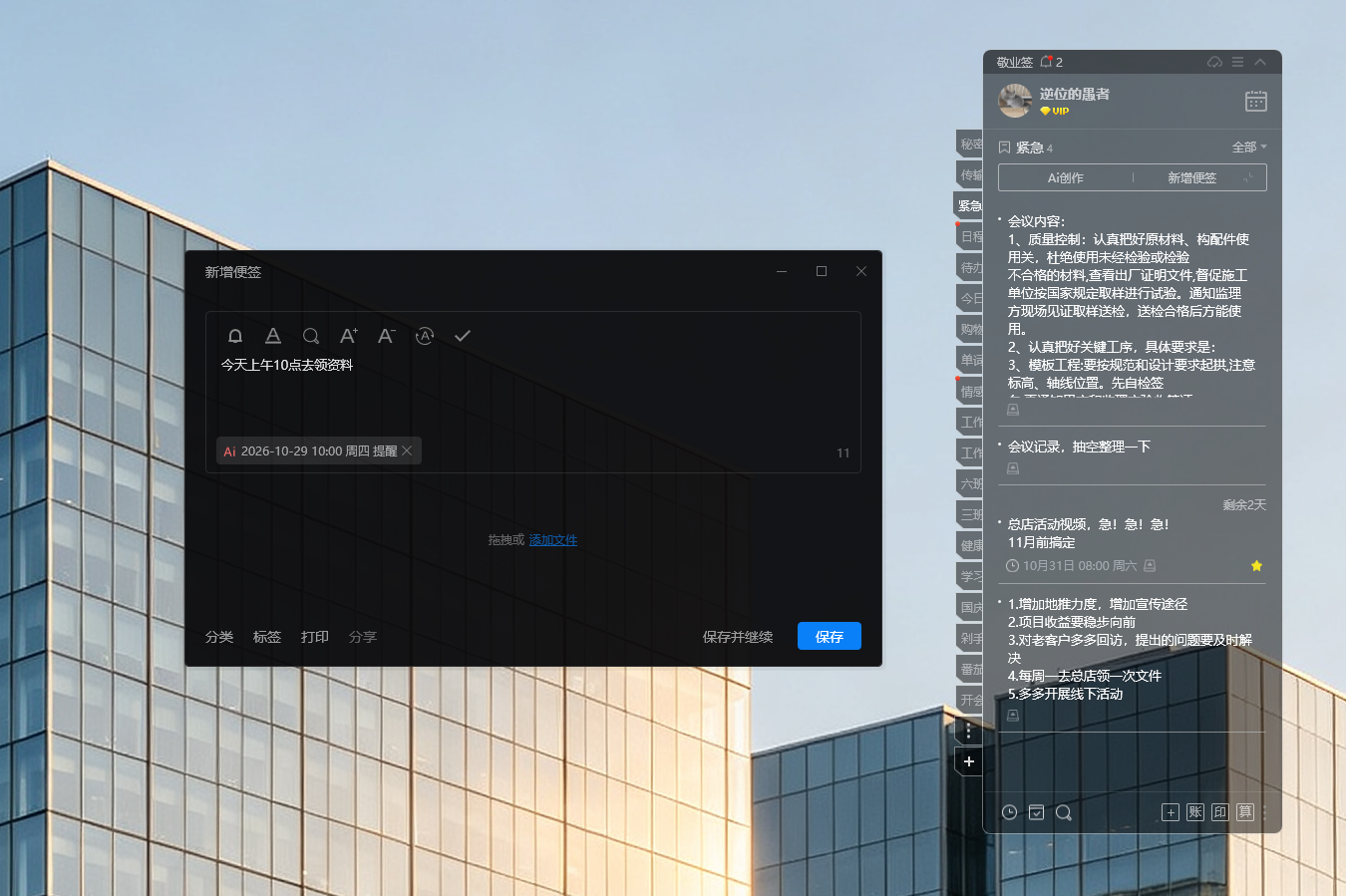Click the boxed plus icon in the bottom bar
This screenshot has height=896, width=1346.
[1171, 812]
